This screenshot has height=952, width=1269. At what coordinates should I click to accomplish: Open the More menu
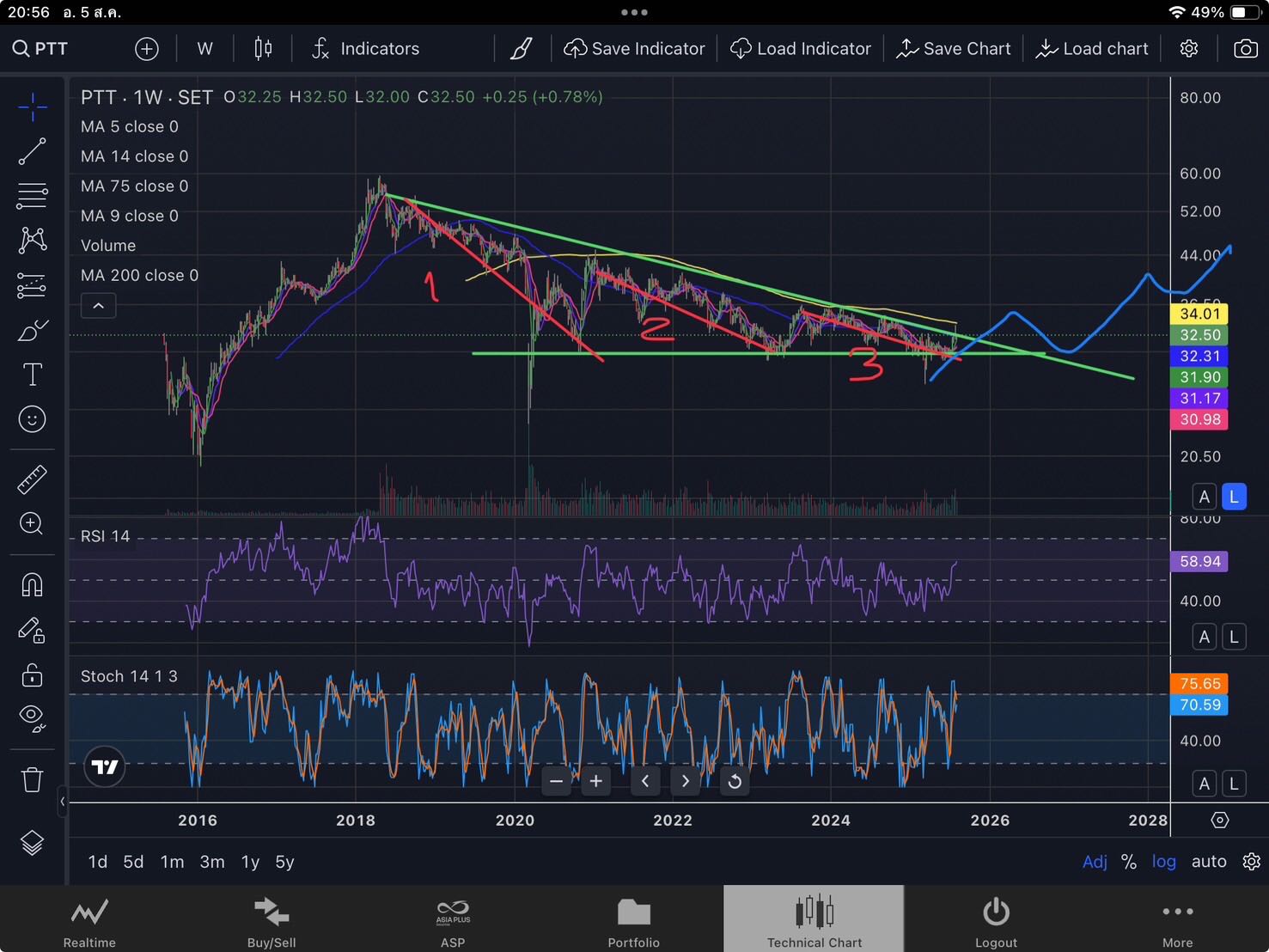pyautogui.click(x=1177, y=920)
